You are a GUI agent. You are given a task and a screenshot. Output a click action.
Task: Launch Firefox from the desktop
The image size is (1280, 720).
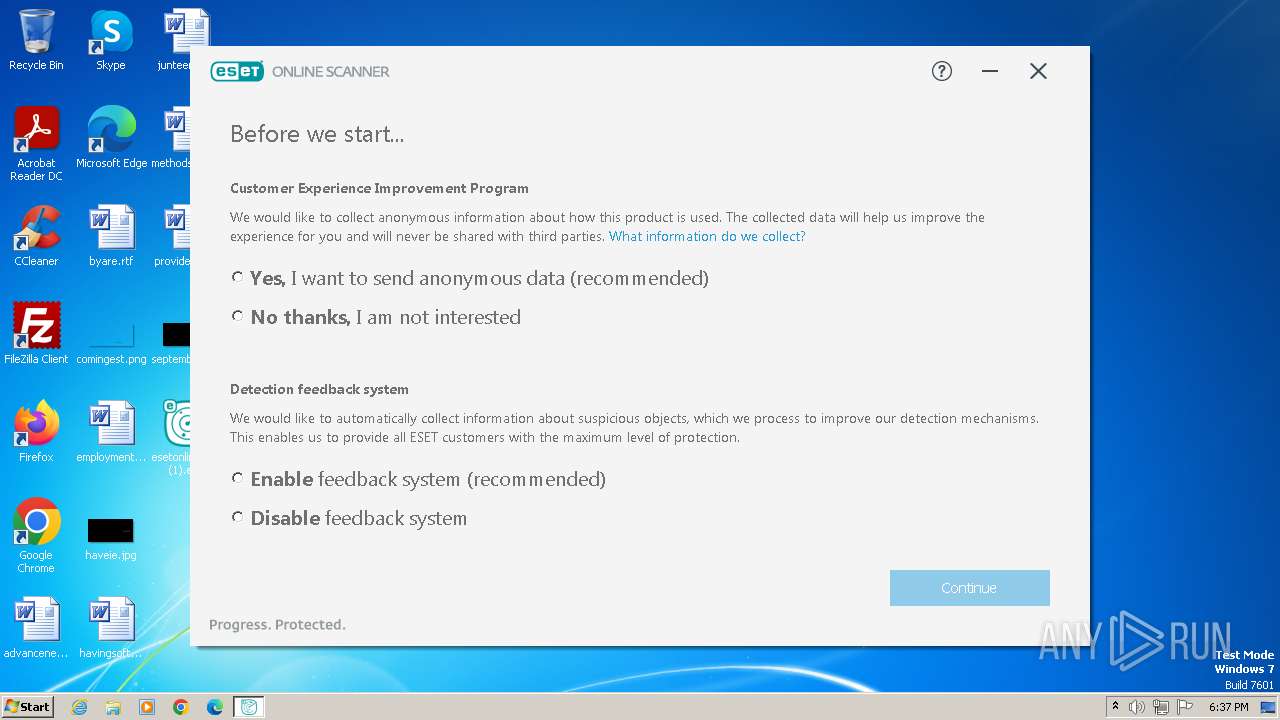click(x=36, y=432)
